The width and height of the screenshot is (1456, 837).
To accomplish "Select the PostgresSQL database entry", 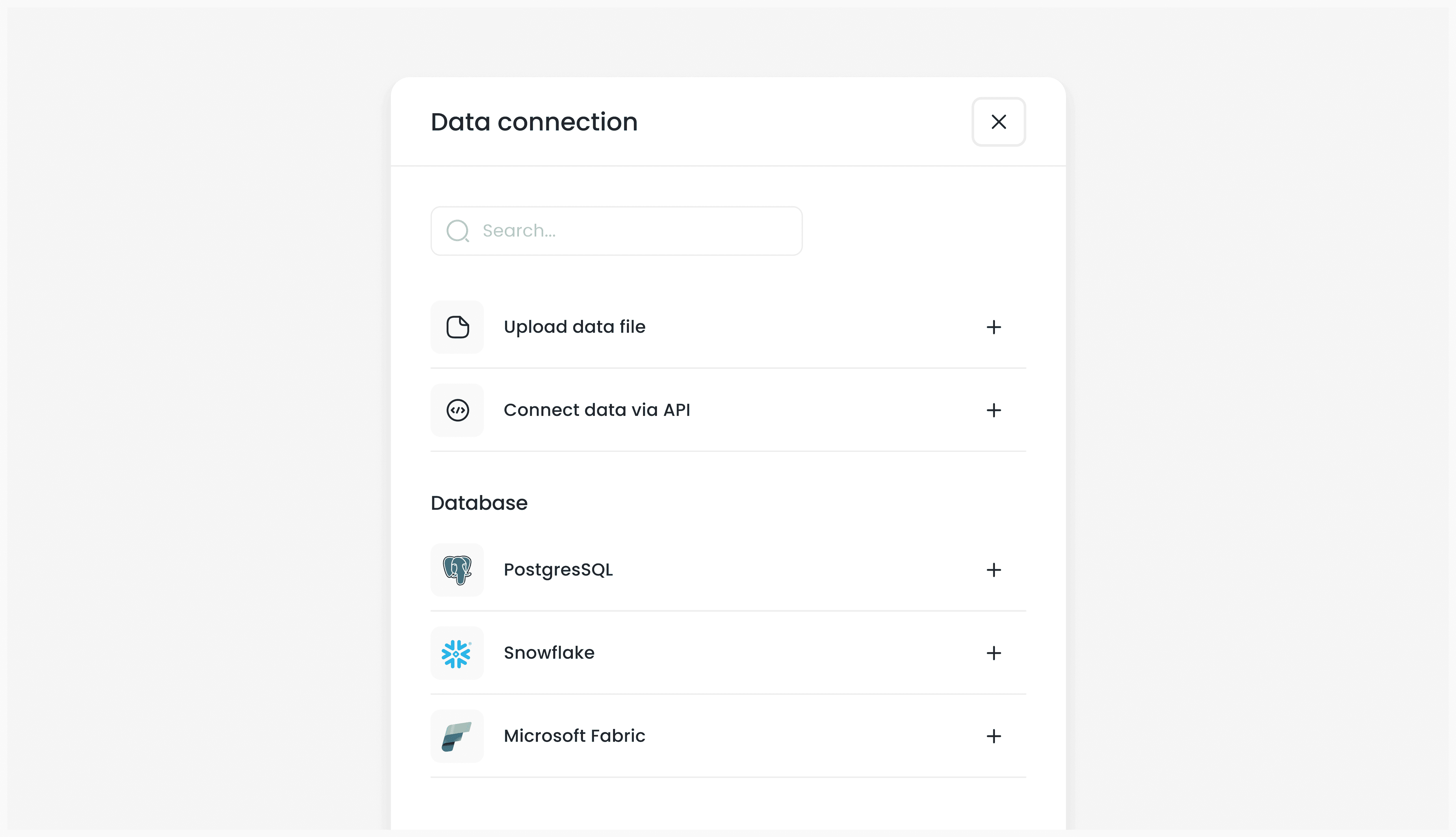I will coord(558,570).
